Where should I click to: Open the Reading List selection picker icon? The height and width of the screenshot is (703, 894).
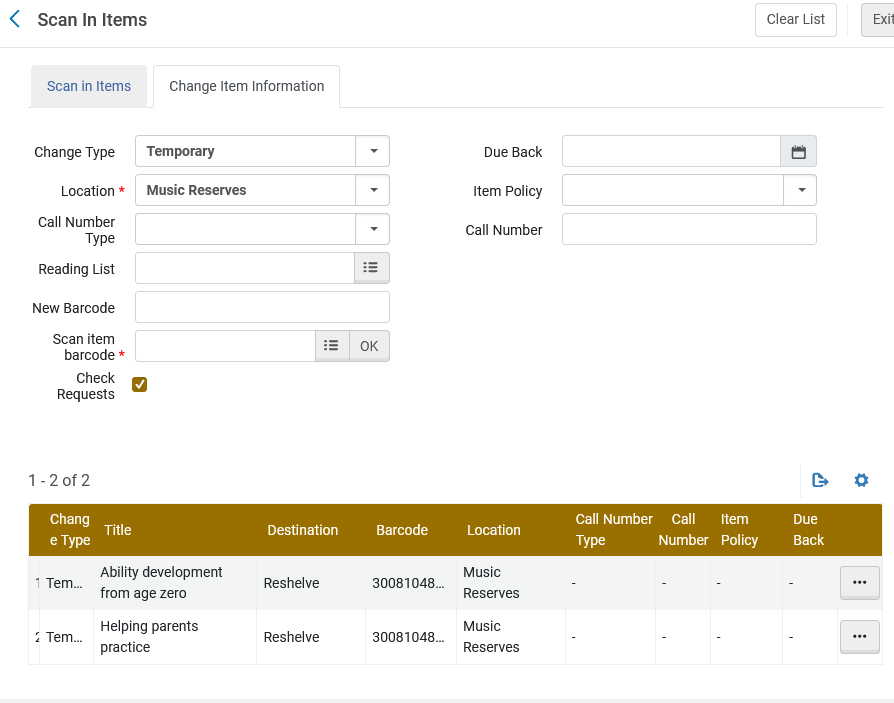coord(371,267)
